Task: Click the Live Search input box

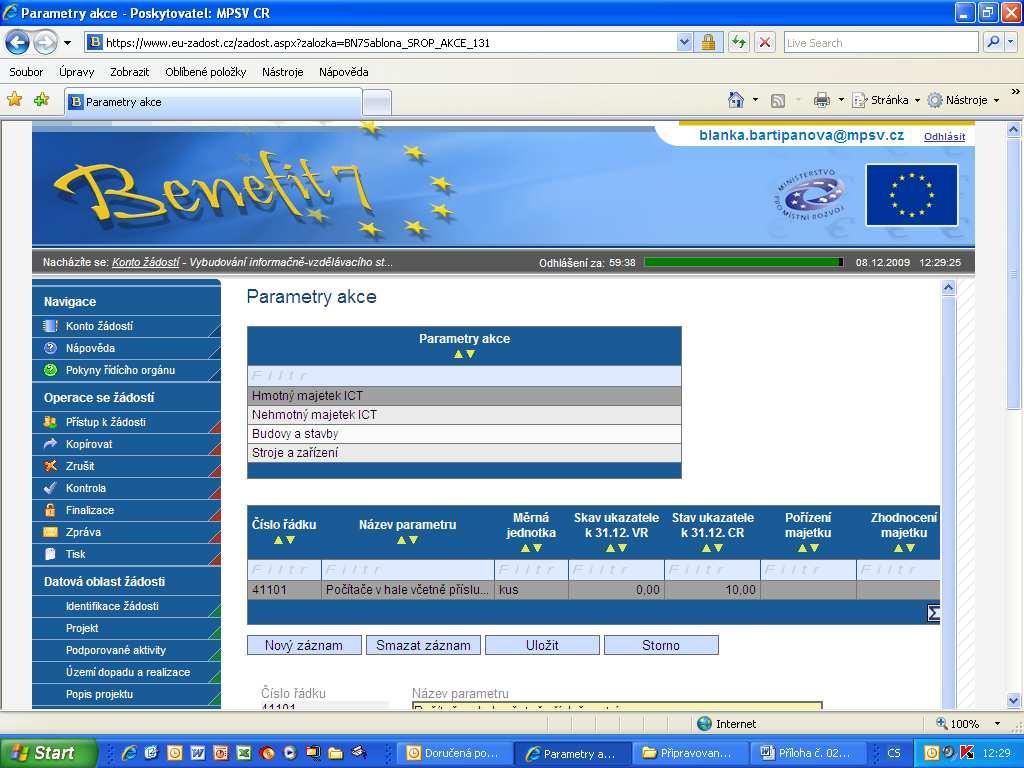Action: pyautogui.click(x=881, y=43)
